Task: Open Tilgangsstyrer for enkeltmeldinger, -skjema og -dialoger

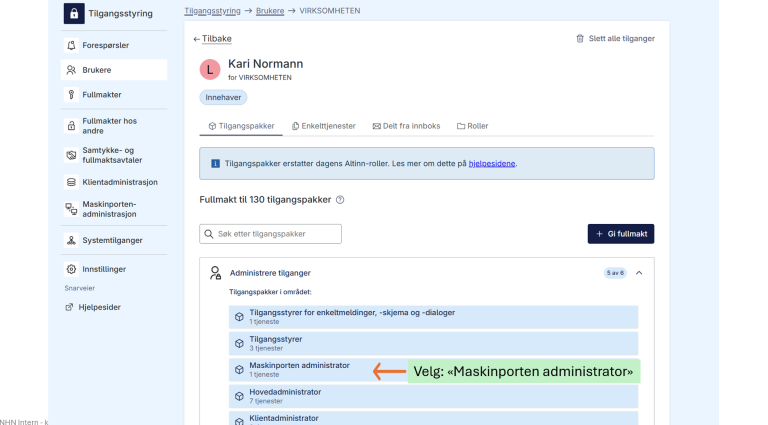Action: 433,317
